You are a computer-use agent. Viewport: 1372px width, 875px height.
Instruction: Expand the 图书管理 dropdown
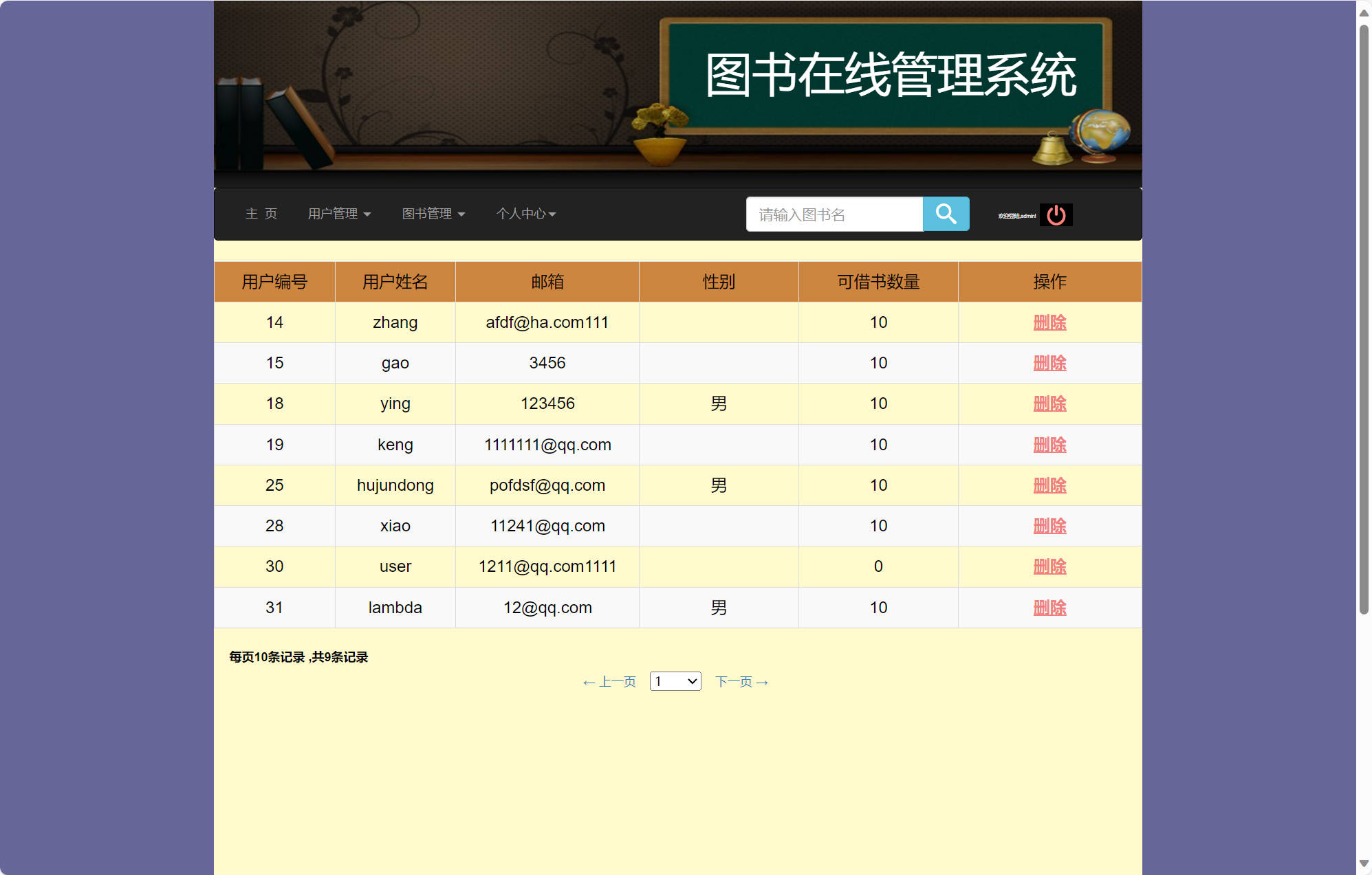433,214
